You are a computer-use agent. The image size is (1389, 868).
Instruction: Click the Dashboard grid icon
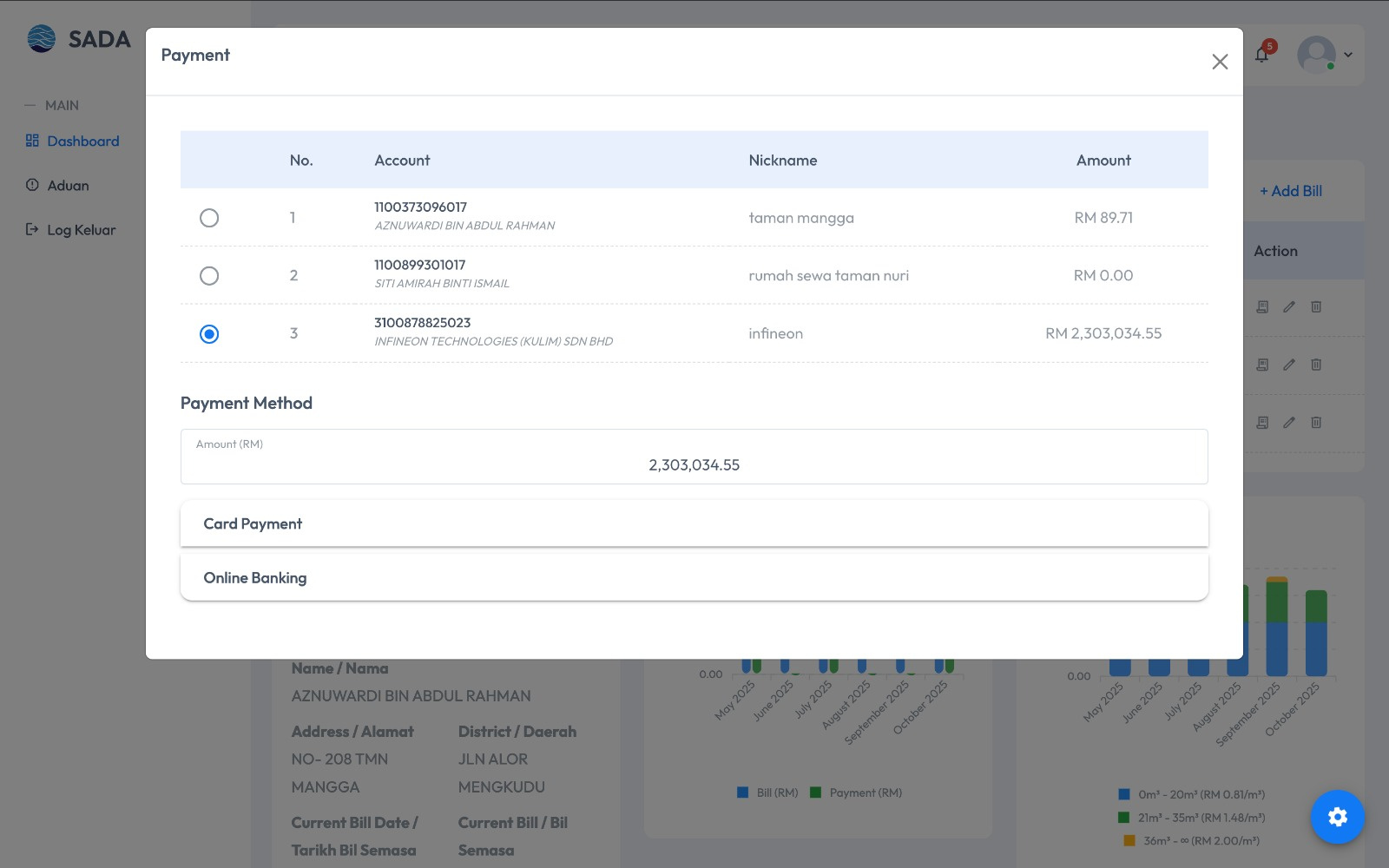[x=32, y=141]
